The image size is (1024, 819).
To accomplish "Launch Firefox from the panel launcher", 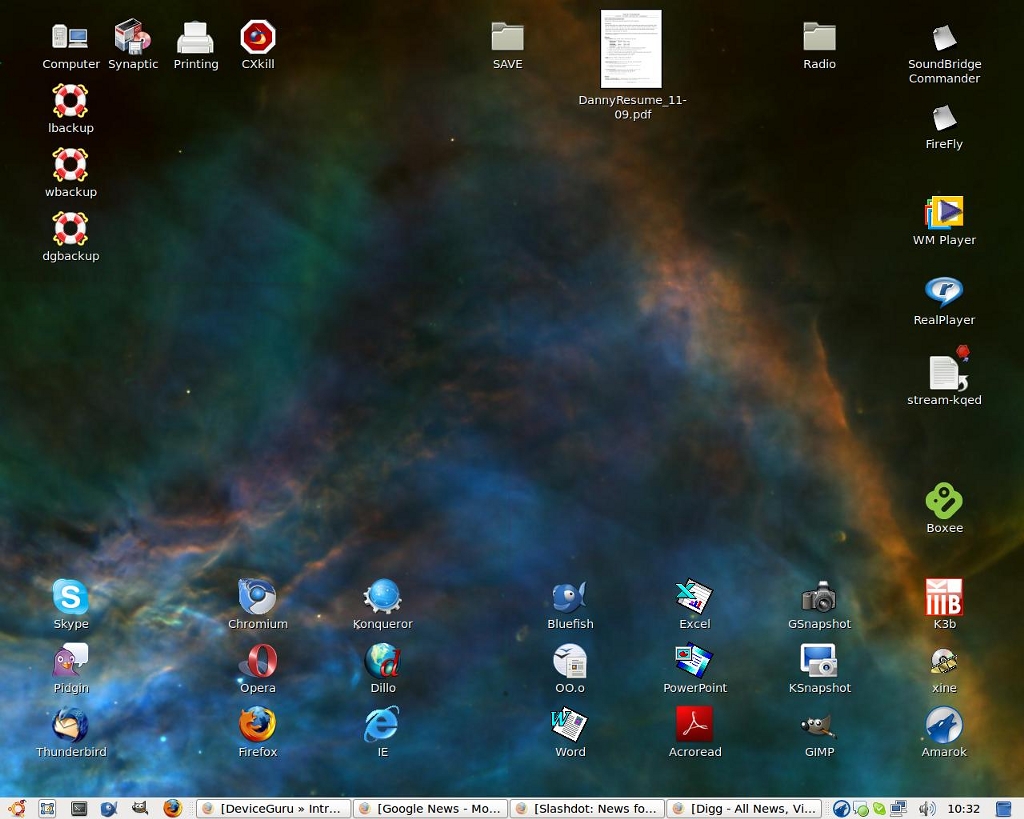I will (x=172, y=809).
